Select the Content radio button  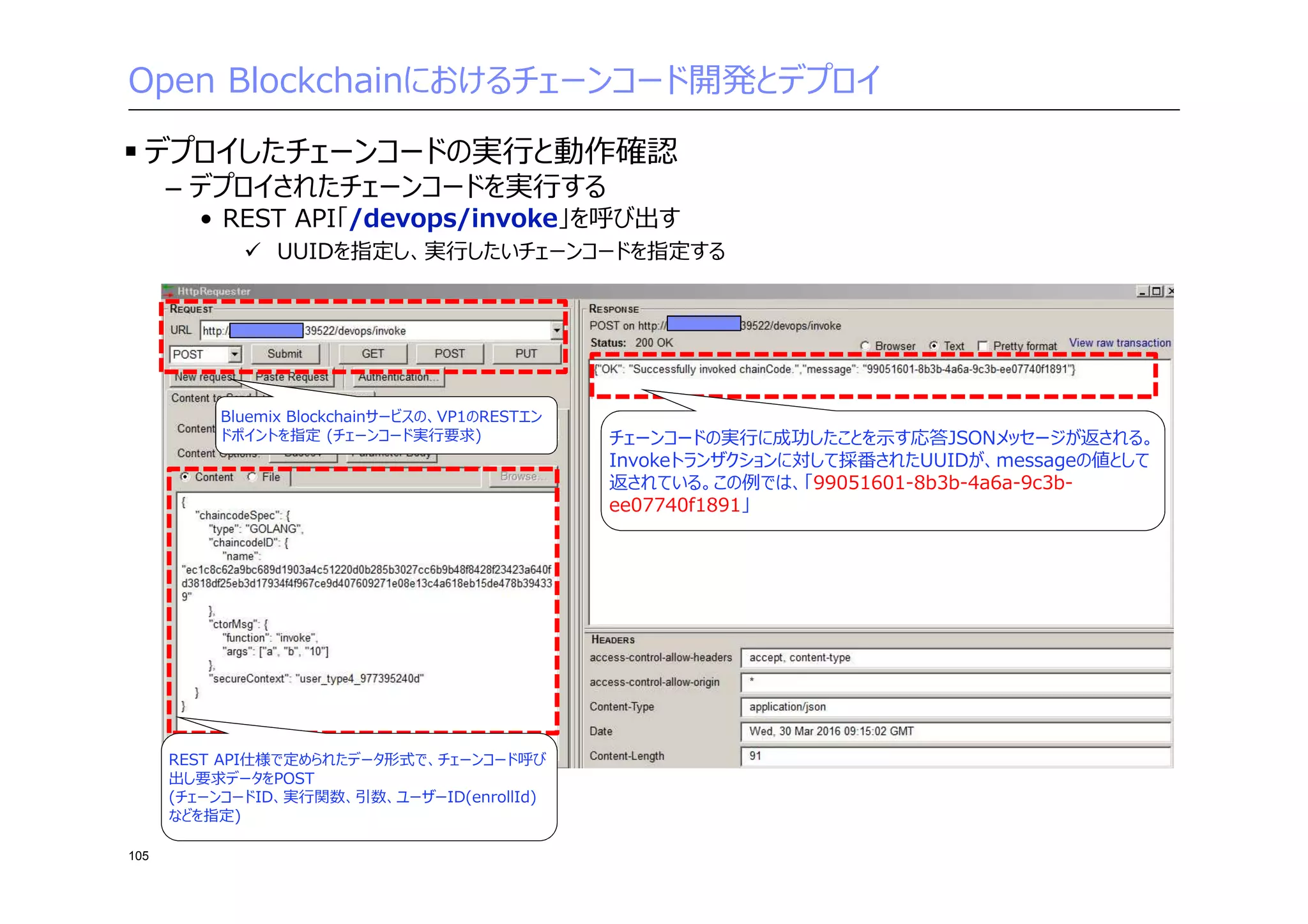185,477
